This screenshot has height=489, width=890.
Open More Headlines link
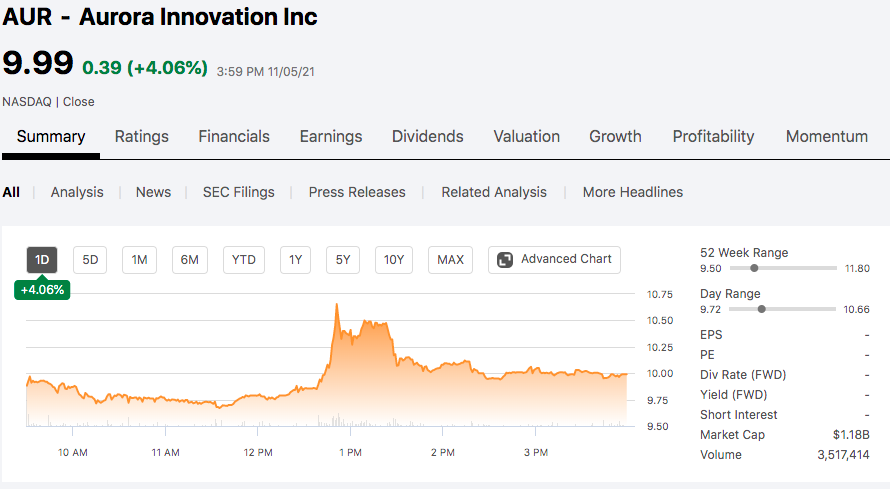[633, 192]
